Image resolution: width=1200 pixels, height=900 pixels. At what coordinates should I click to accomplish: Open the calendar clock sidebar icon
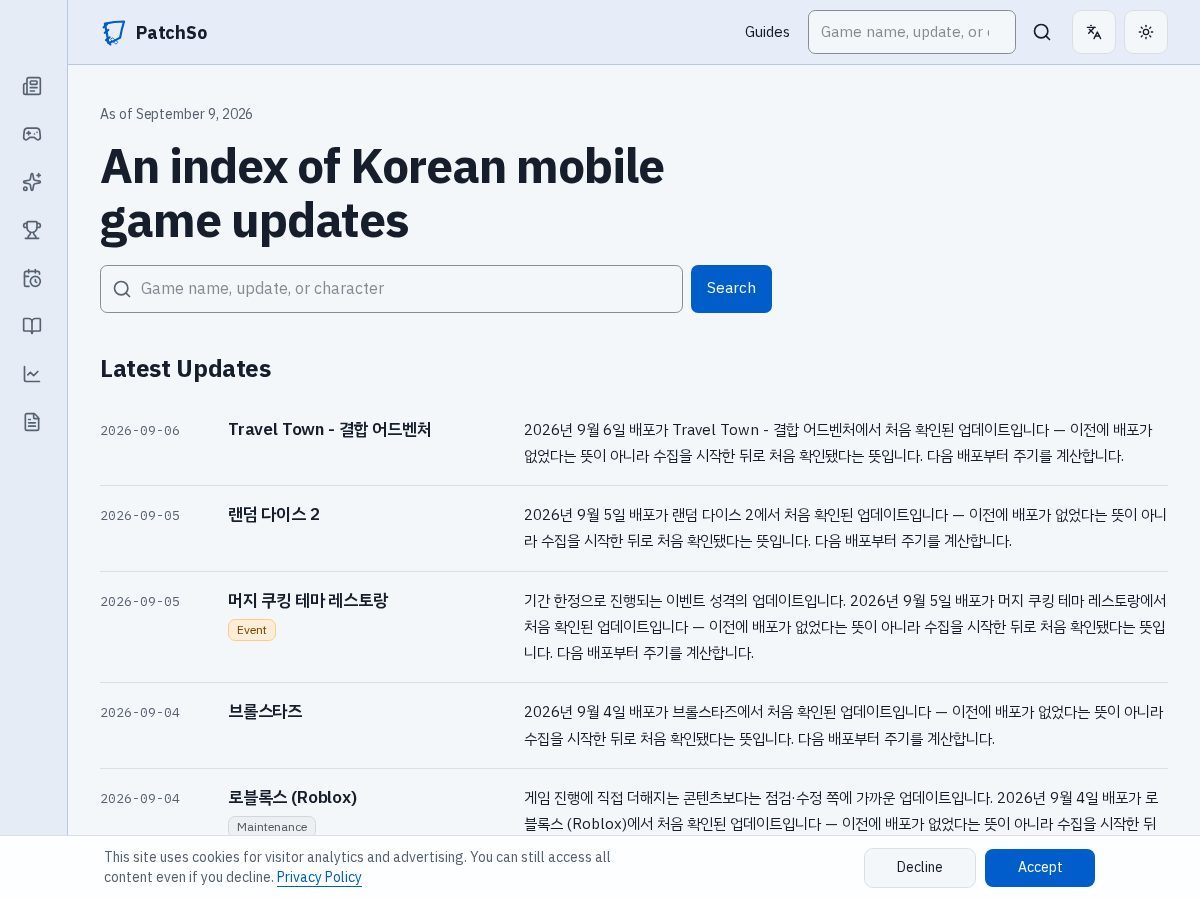click(x=32, y=278)
